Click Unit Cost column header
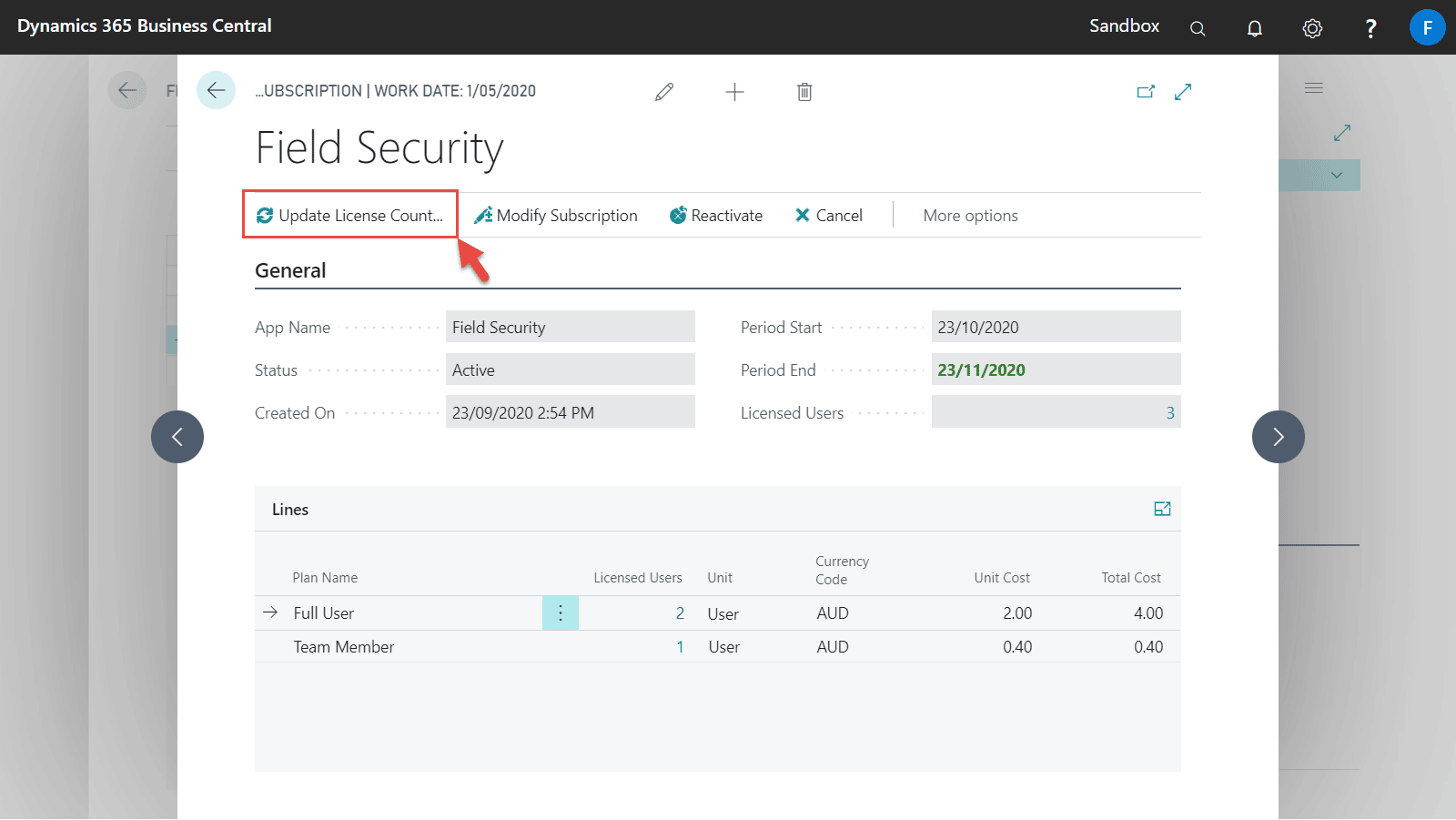Viewport: 1456px width, 820px height. point(1002,578)
